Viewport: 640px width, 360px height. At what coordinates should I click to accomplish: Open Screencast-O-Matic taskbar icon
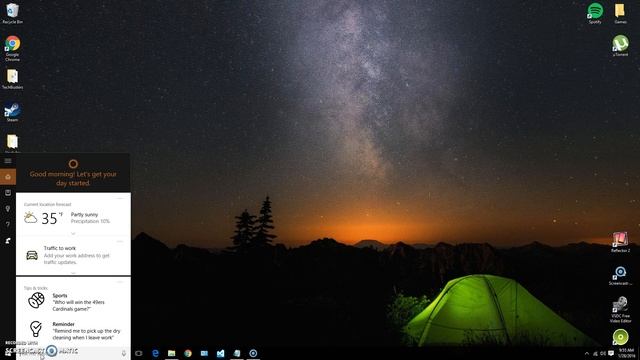click(x=253, y=353)
